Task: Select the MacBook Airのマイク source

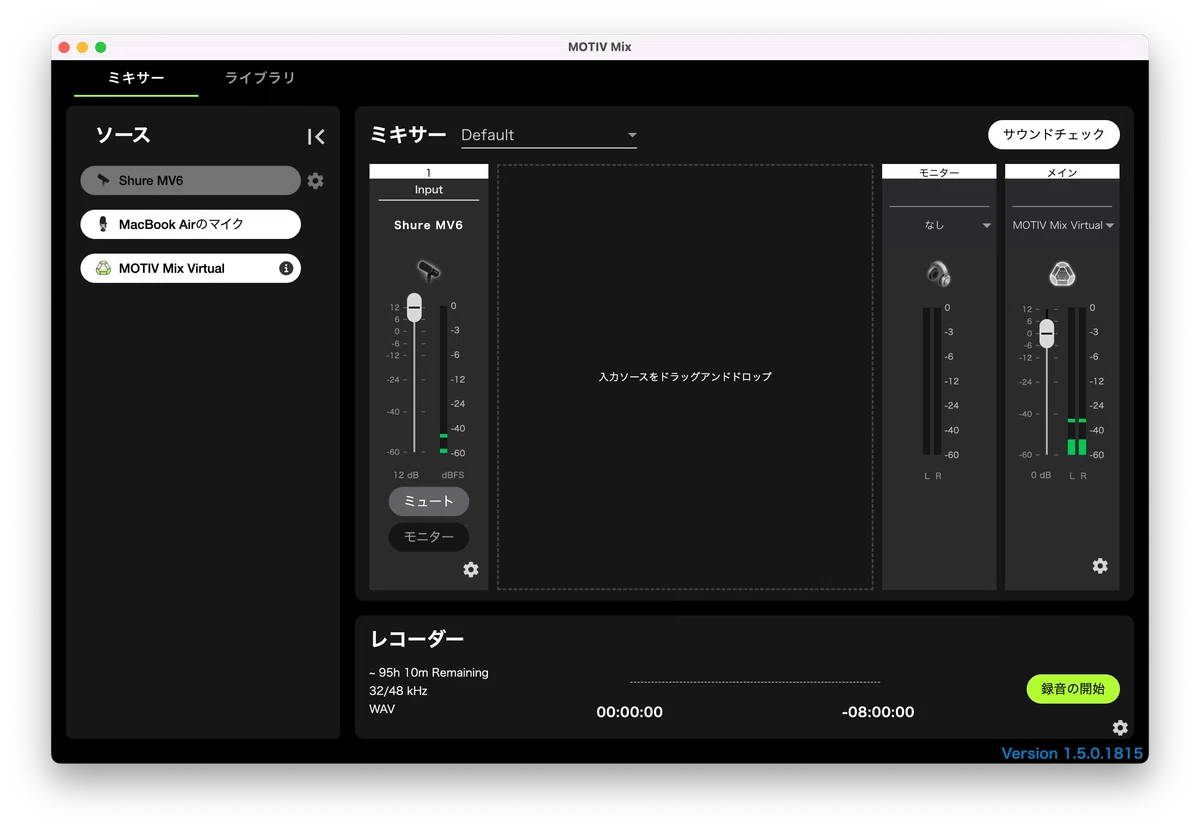Action: click(x=191, y=224)
